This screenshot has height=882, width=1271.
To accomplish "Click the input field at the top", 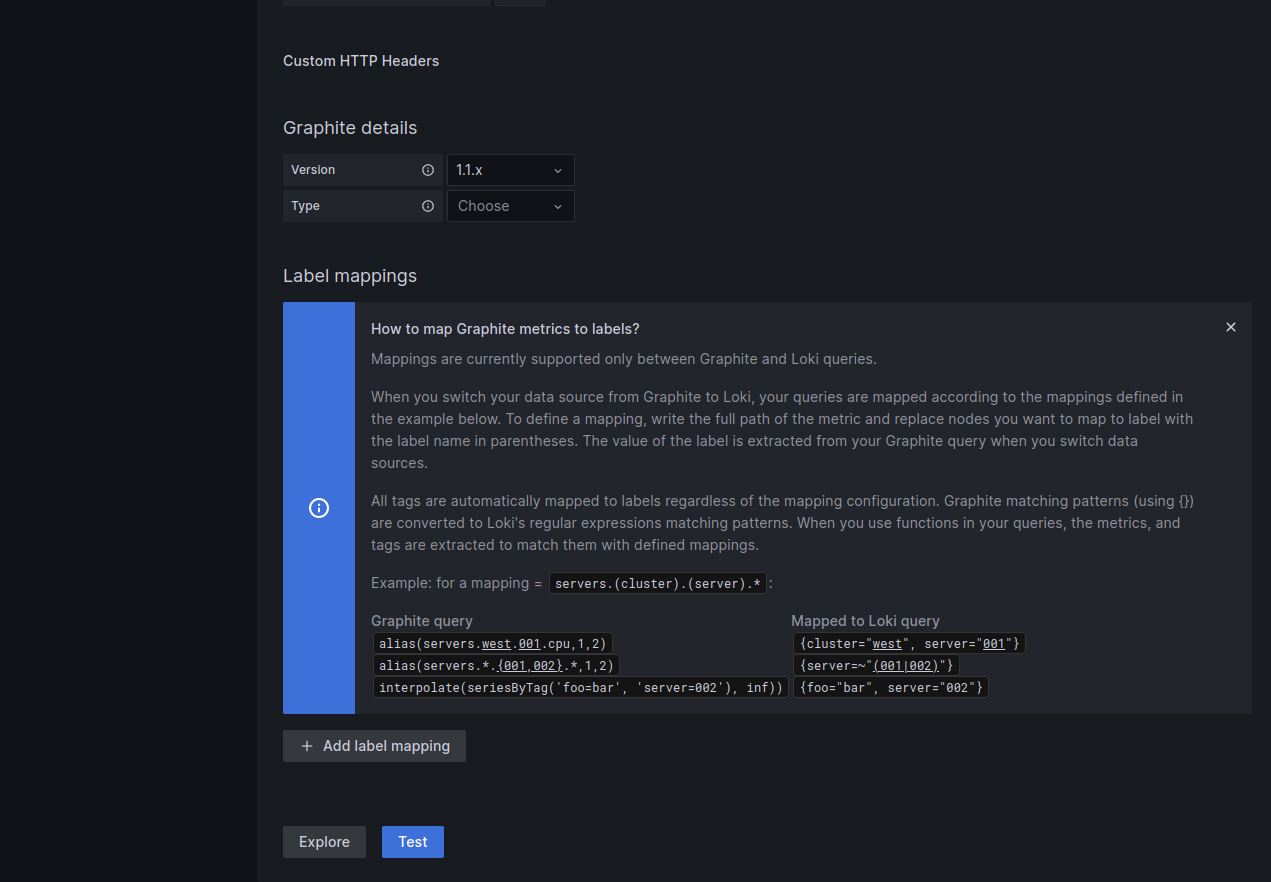I will [386, 2].
